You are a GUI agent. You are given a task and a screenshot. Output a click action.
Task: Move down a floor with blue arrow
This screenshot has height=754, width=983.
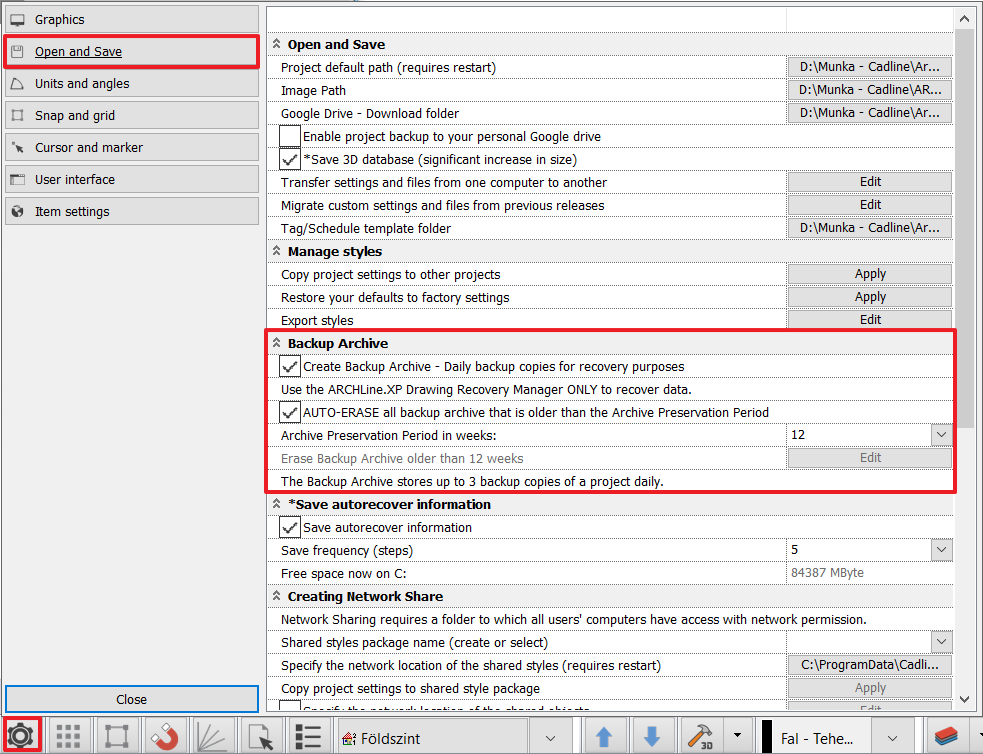(652, 736)
